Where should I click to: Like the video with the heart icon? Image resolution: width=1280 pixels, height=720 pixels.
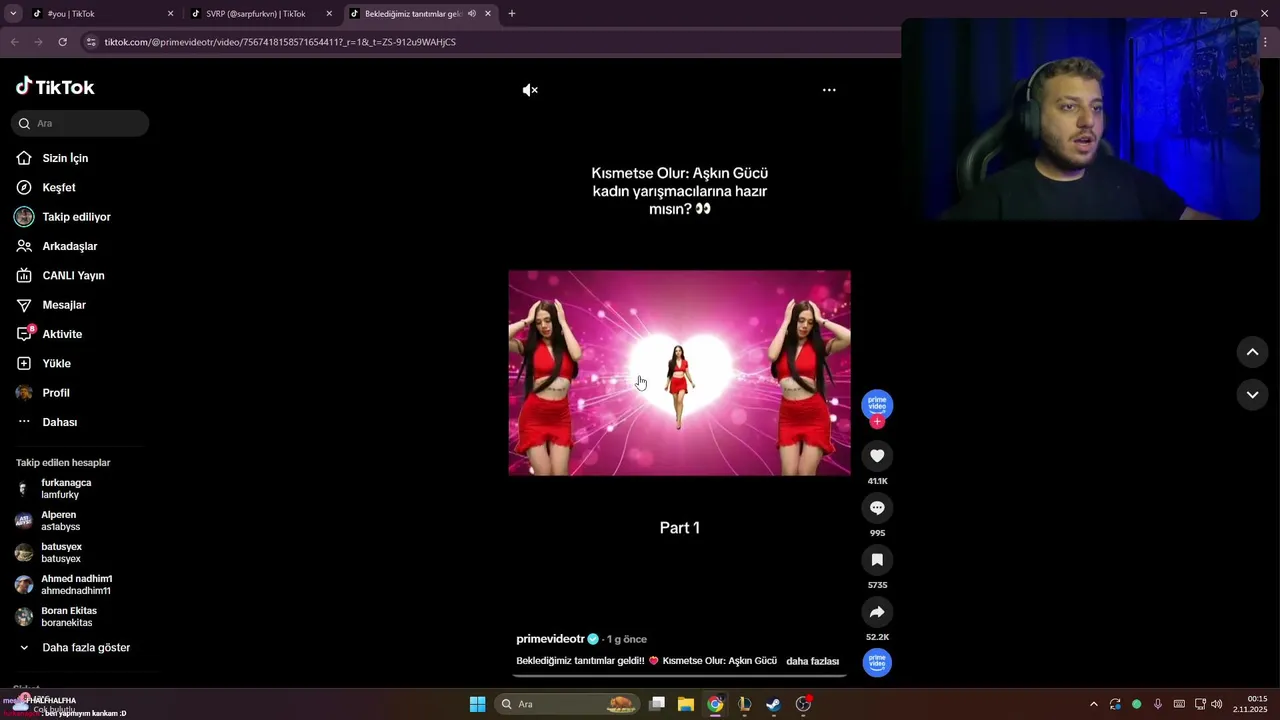pos(877,456)
